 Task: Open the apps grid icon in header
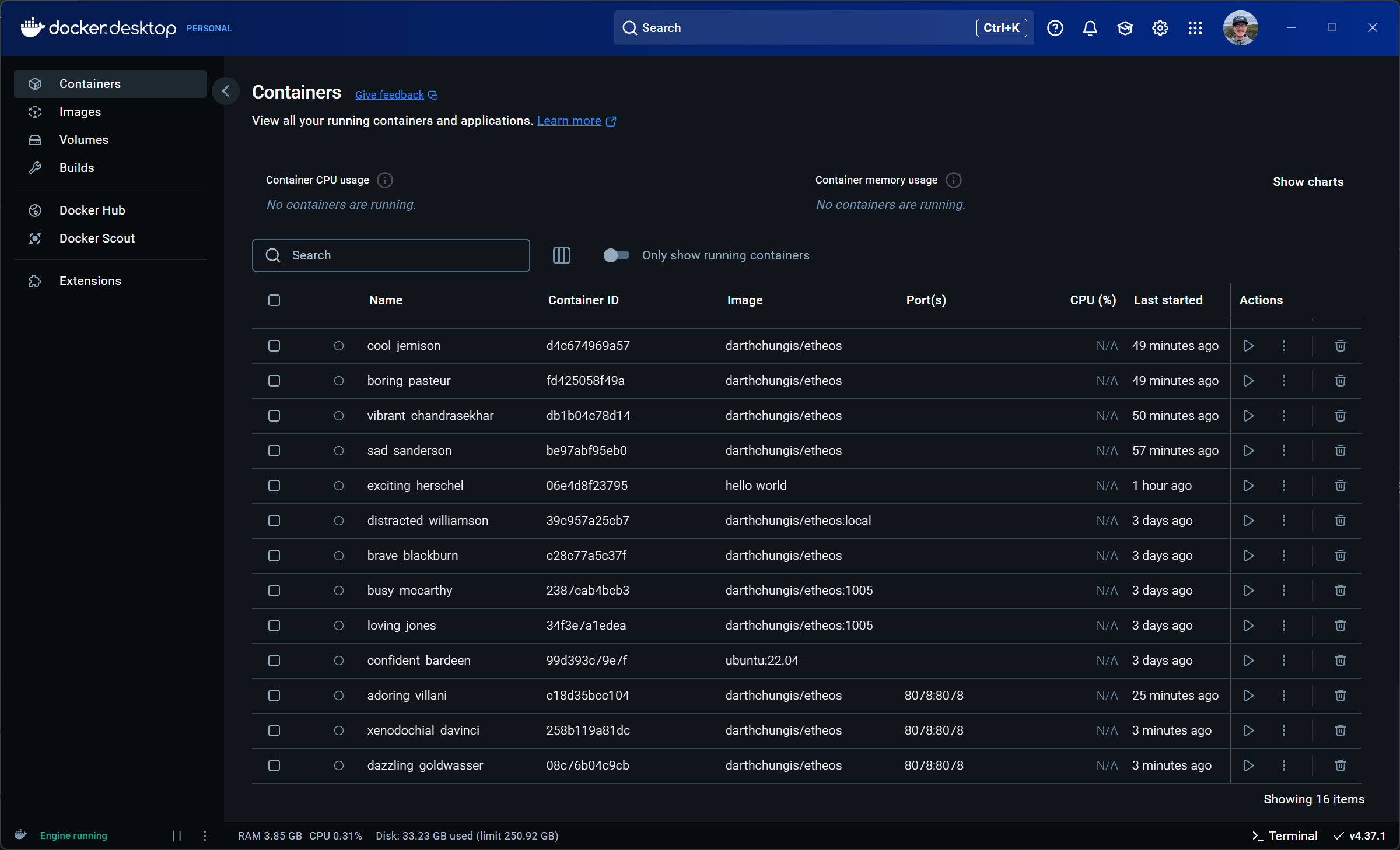click(1195, 28)
